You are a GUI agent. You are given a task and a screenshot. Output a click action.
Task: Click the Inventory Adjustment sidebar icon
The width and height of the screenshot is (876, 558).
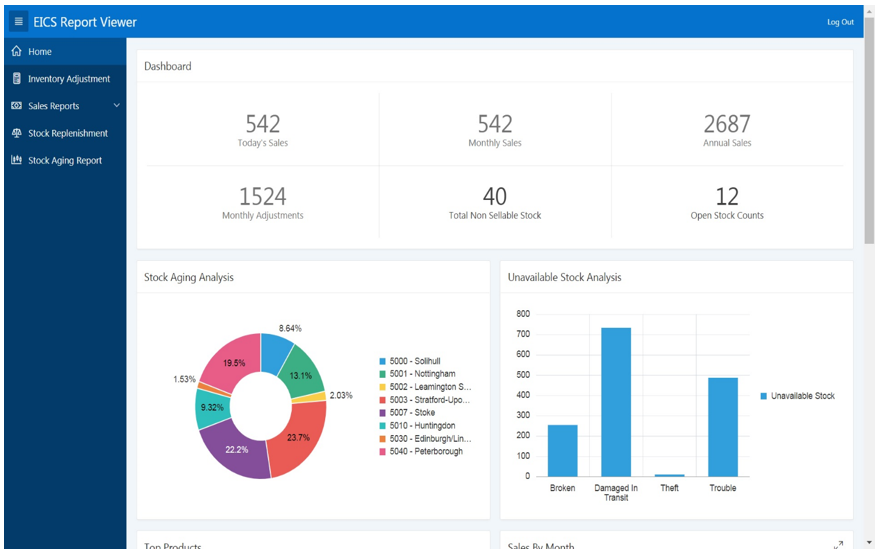(x=17, y=79)
